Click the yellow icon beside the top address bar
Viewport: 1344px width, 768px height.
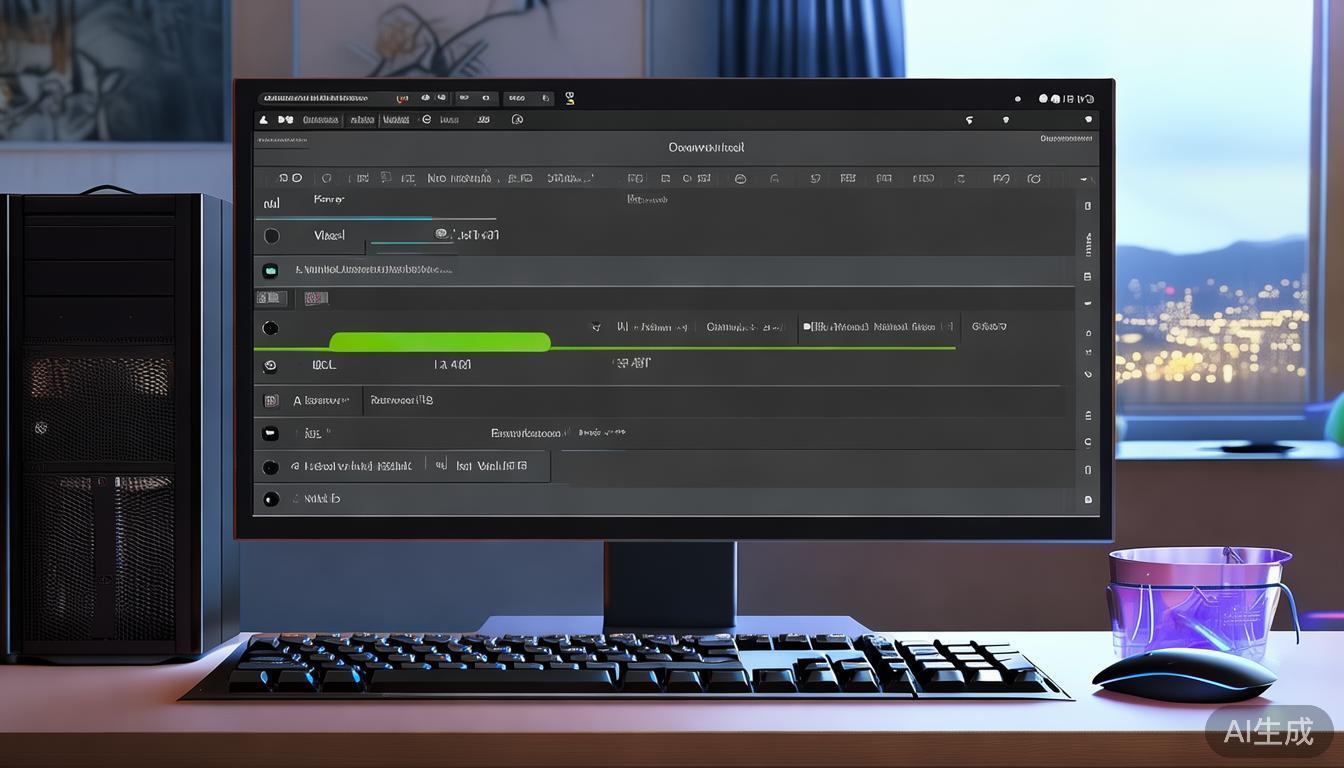570,98
